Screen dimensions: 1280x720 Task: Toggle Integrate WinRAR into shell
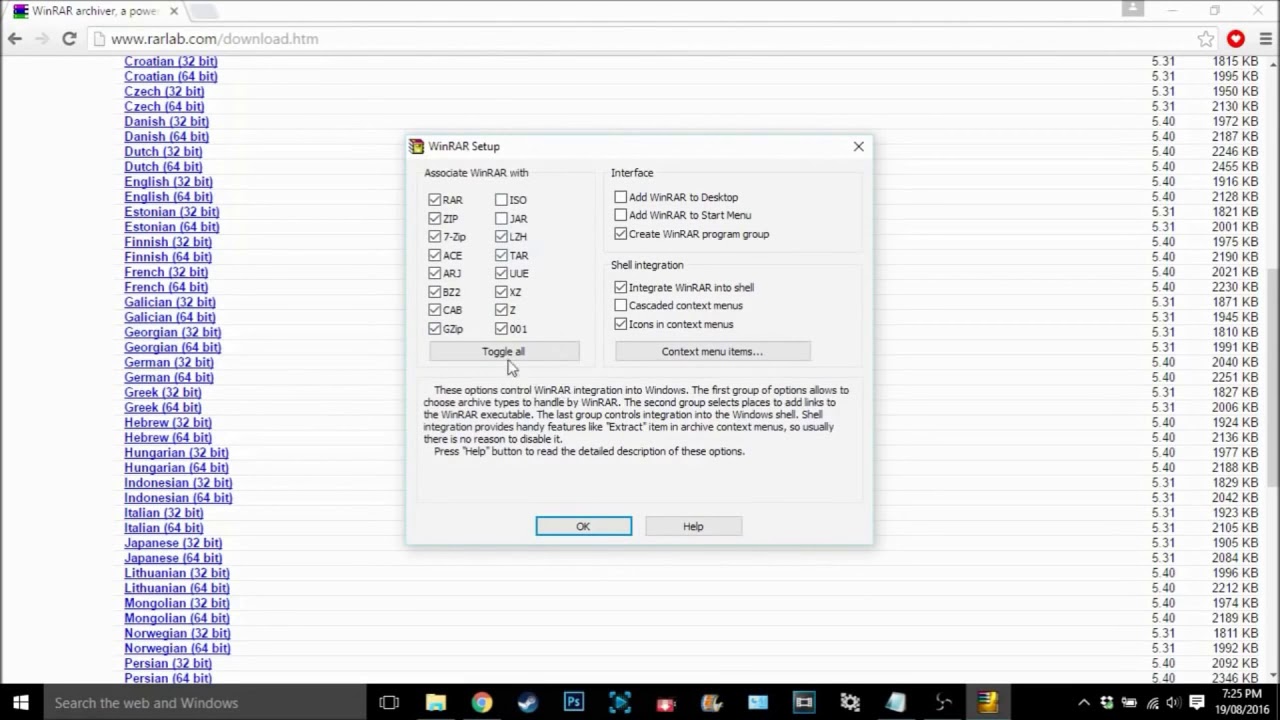click(621, 287)
